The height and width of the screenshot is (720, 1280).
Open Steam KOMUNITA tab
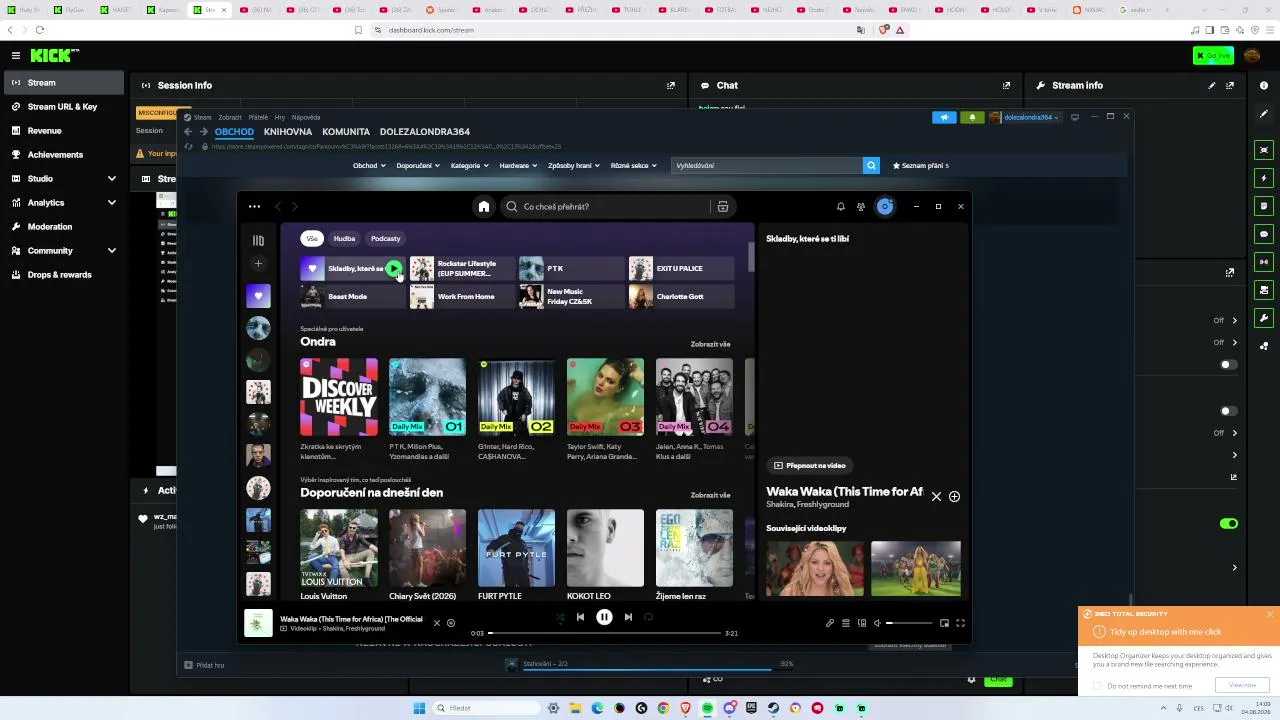click(346, 132)
